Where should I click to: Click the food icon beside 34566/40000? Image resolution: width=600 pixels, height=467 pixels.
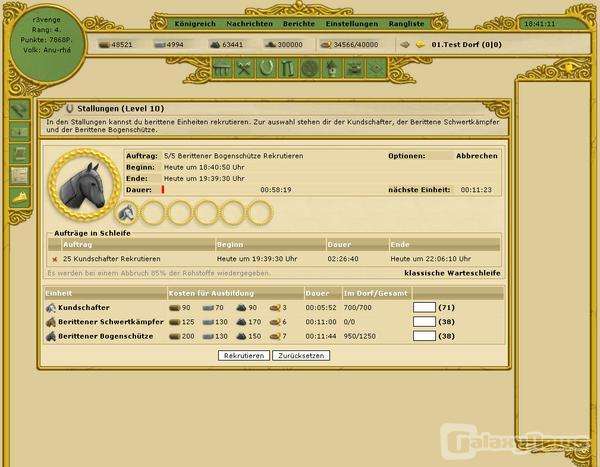[326, 45]
